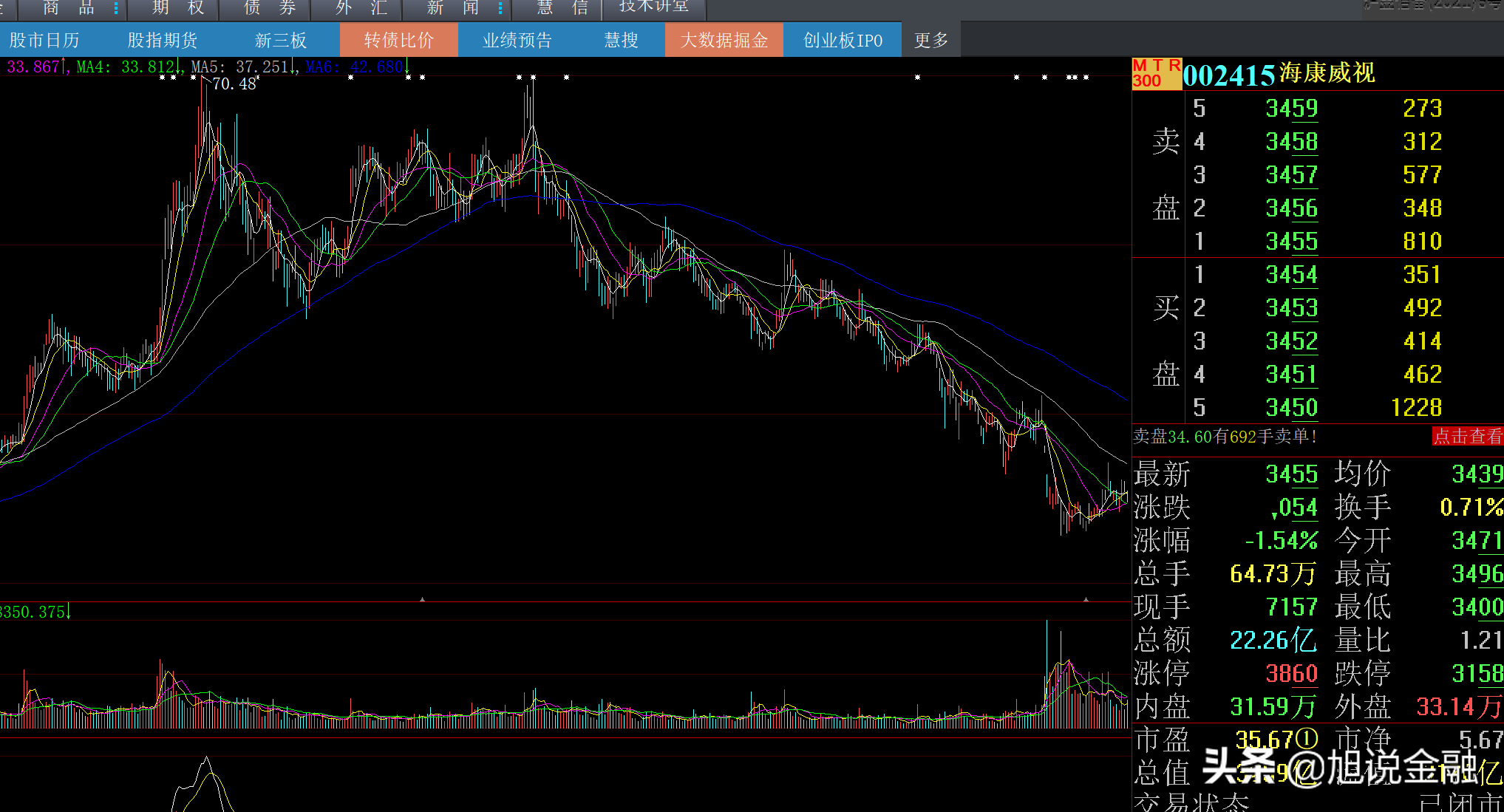
Task: Click the MTR 300 badge icon
Action: point(1157,74)
